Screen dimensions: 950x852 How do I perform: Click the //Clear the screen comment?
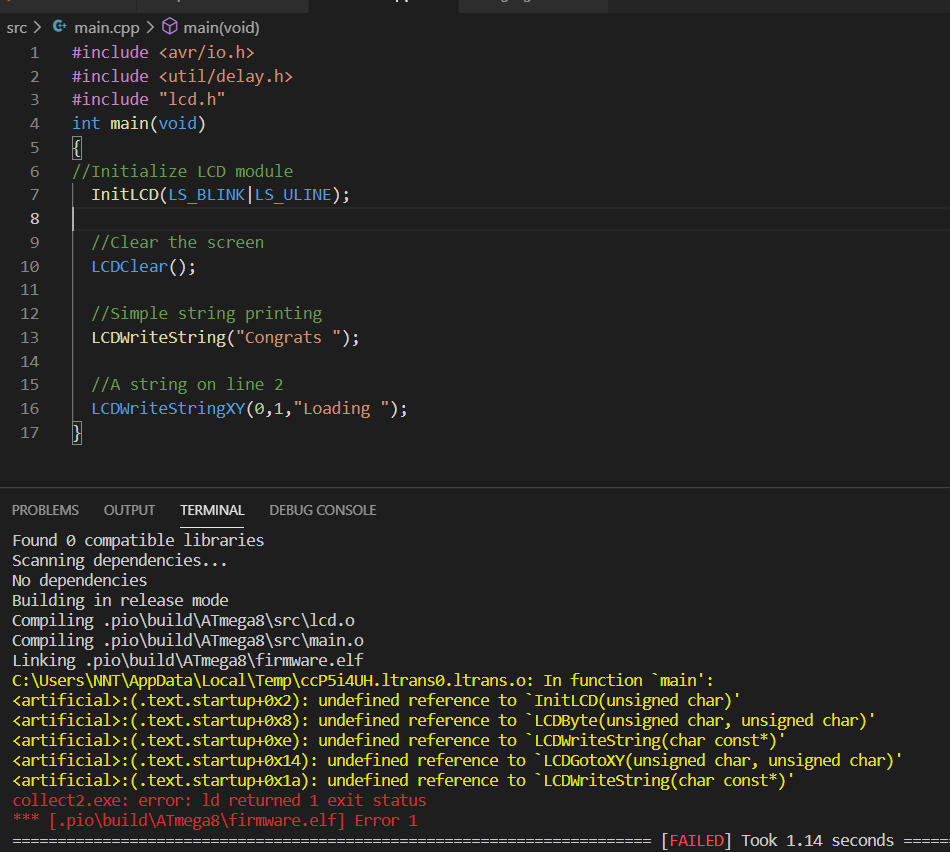point(178,242)
